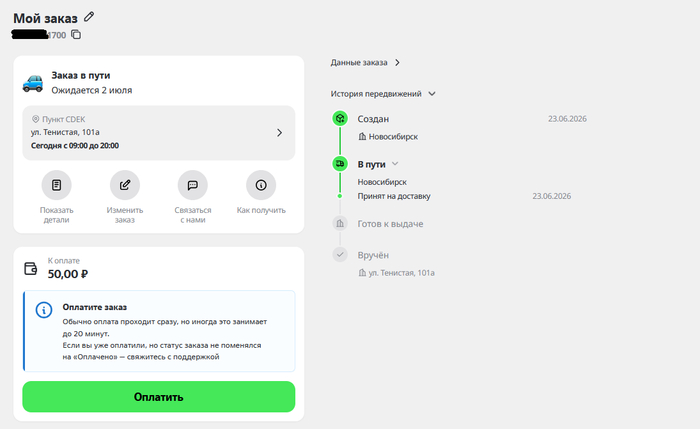The width and height of the screenshot is (700, 429).
Task: Click the Изменить заказ edit icon
Action: tap(125, 185)
